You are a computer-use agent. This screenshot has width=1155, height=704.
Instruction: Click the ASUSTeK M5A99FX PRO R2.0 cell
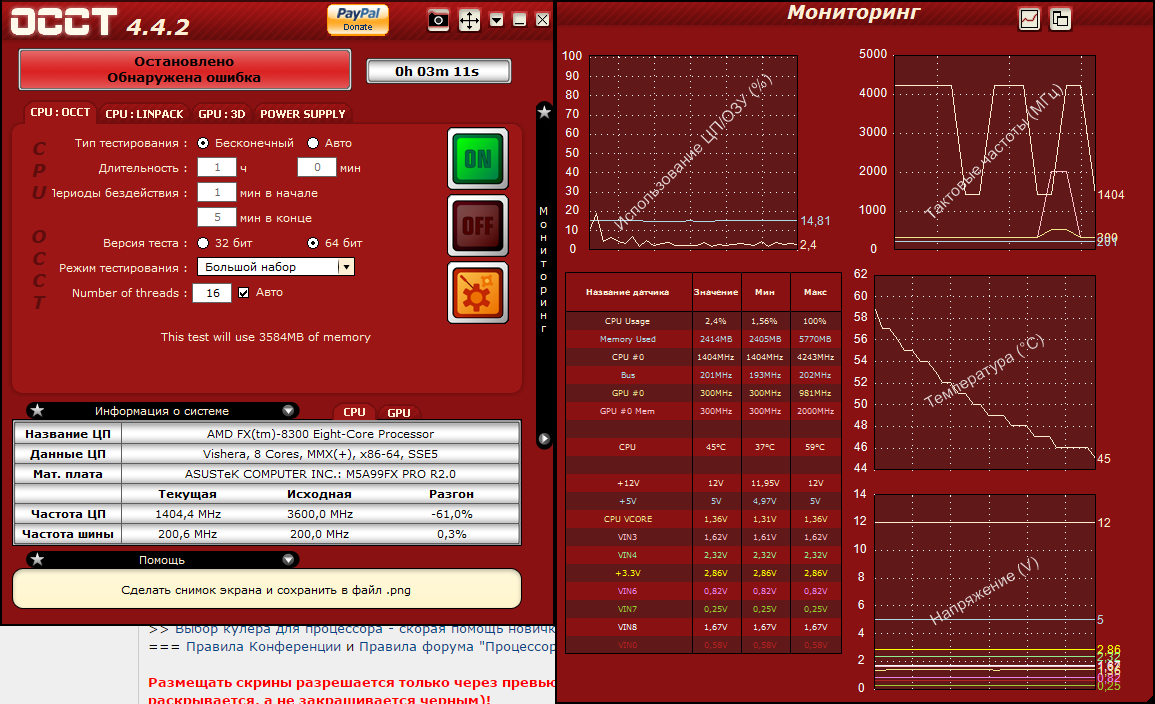320,474
